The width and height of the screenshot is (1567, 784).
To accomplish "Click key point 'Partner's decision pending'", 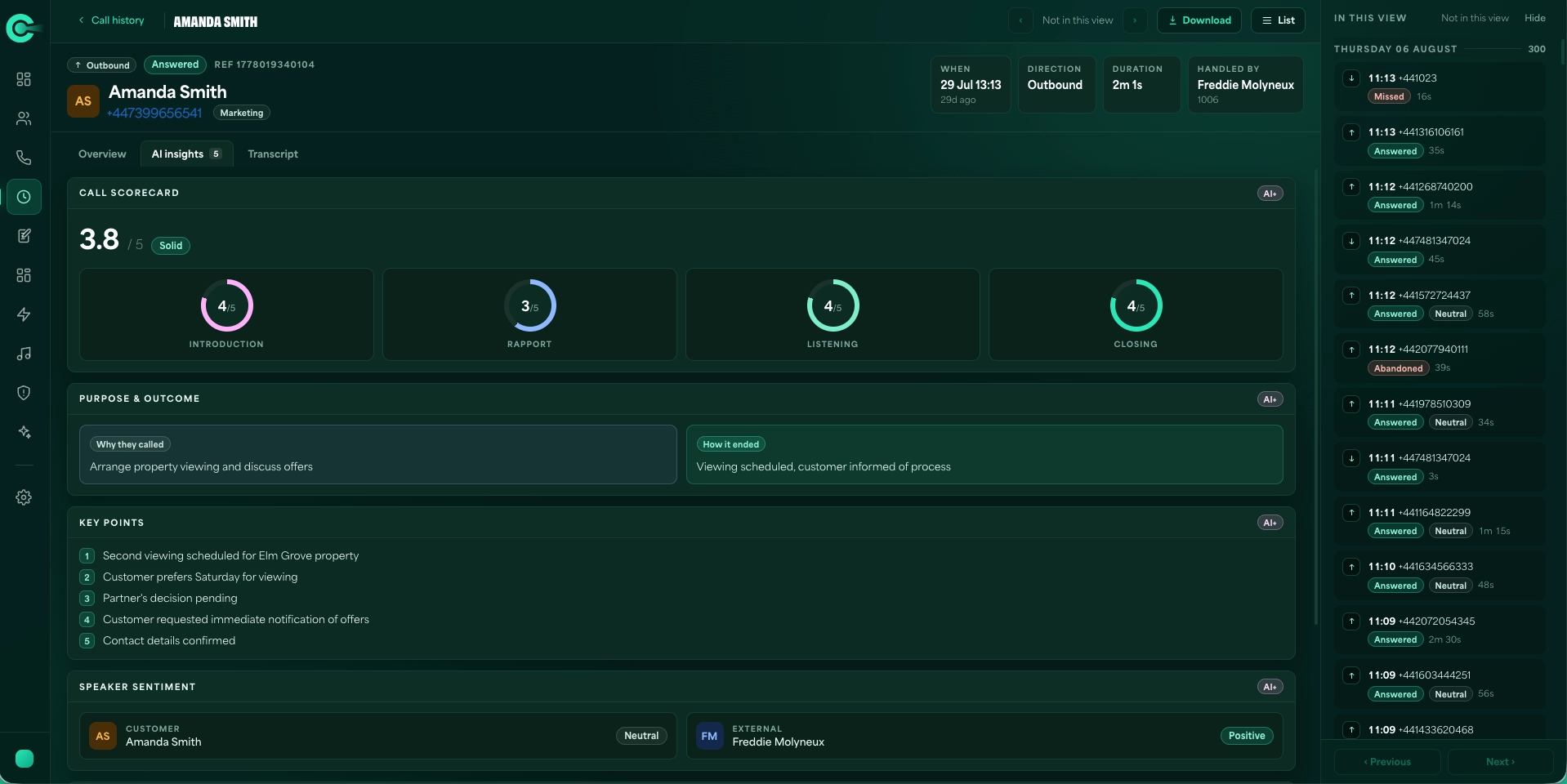I will [x=170, y=598].
